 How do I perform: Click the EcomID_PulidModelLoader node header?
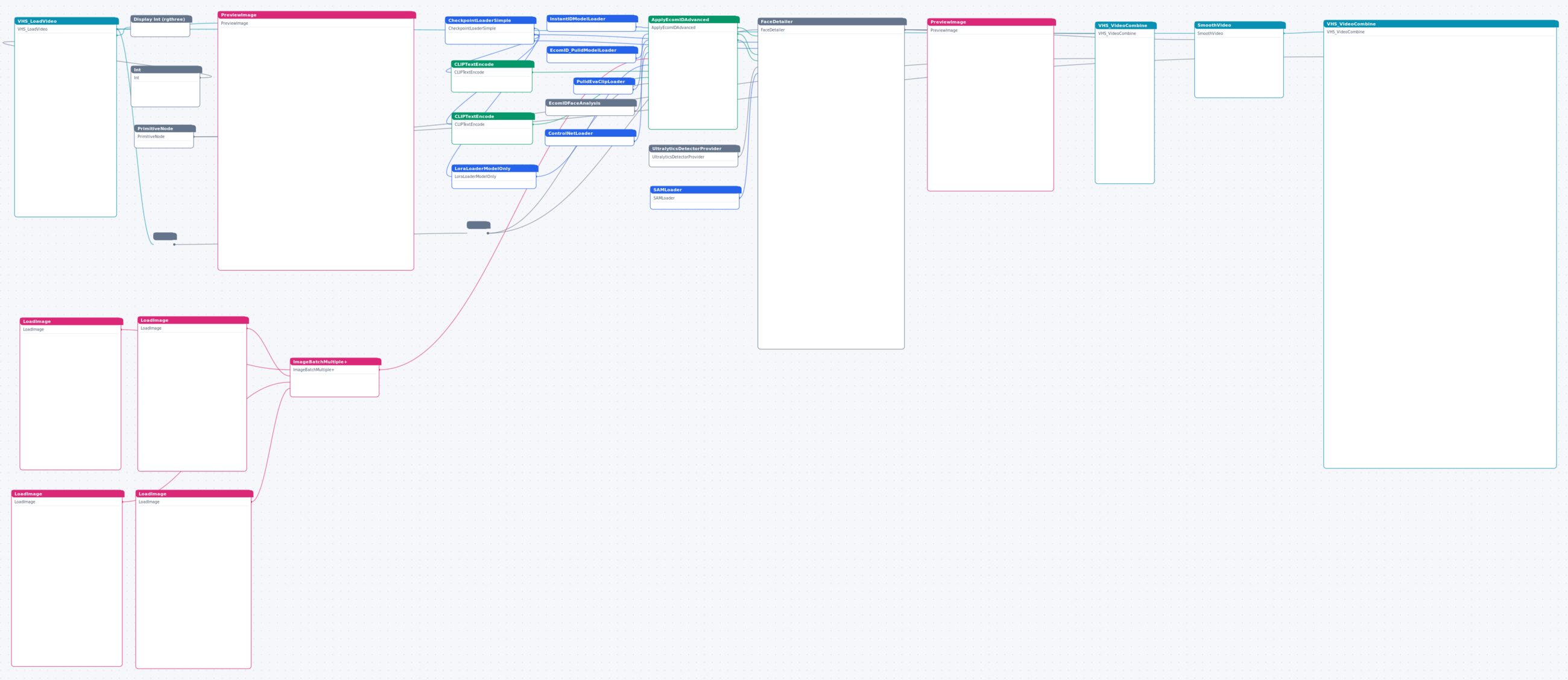[x=592, y=50]
